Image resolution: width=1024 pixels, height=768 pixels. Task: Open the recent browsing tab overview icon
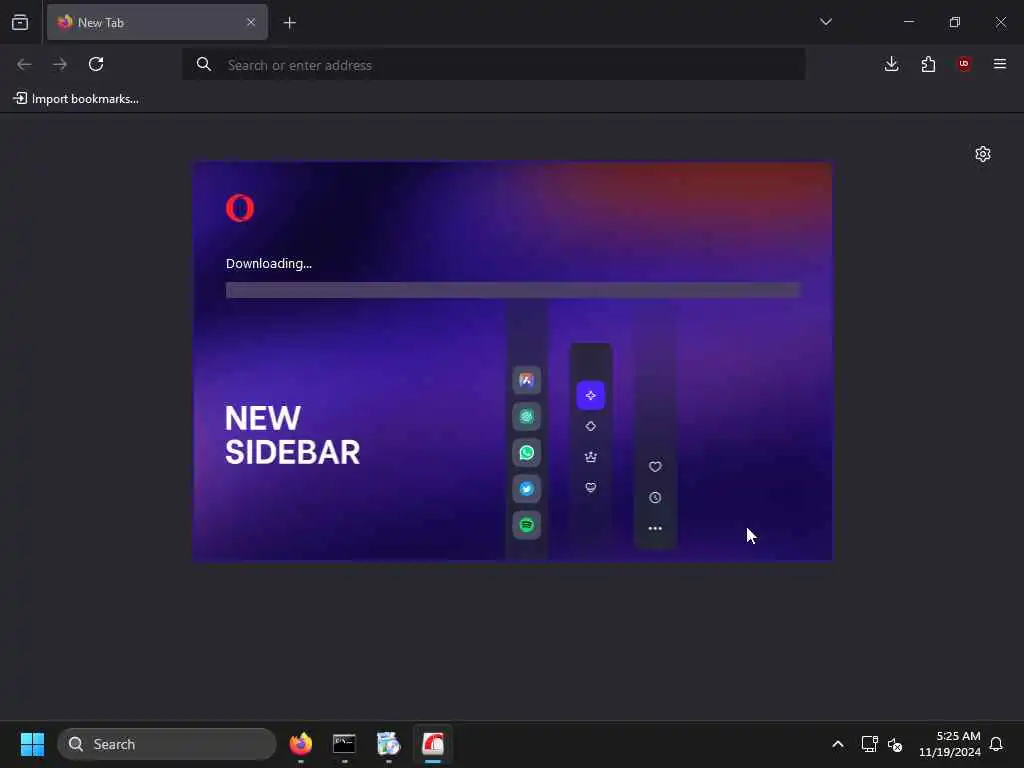click(20, 22)
